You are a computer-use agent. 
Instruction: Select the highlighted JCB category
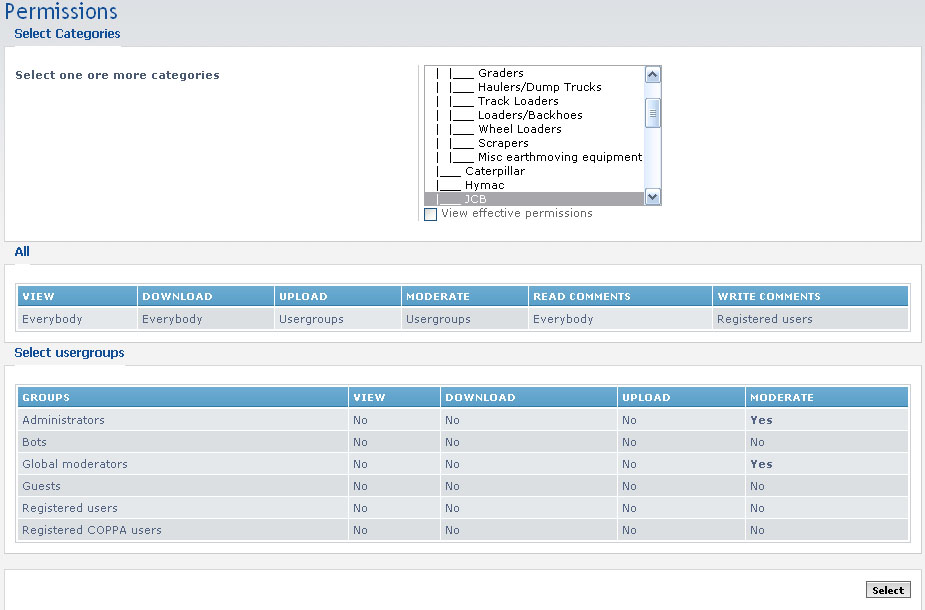coord(475,199)
